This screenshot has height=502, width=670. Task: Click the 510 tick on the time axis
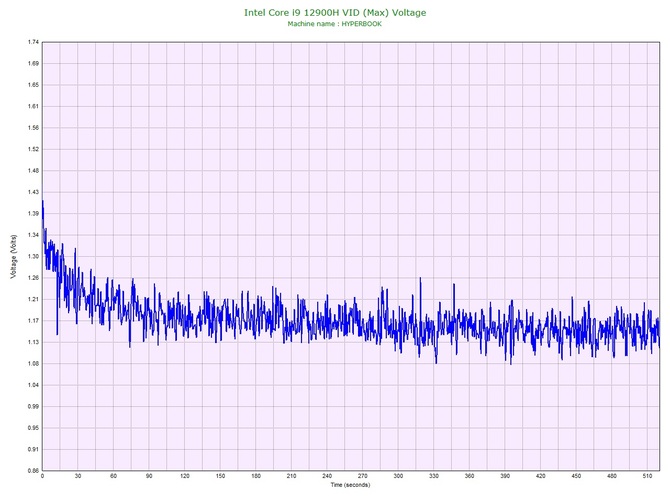tap(647, 476)
